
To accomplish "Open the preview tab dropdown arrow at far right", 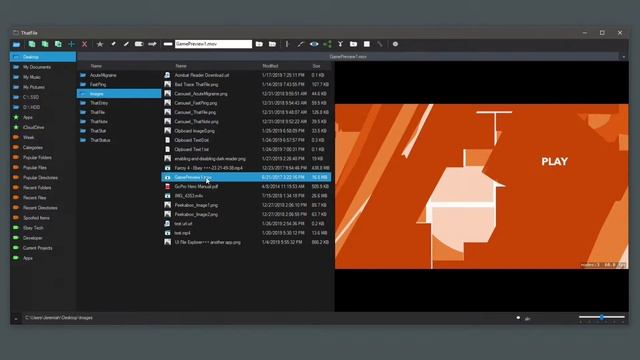I will pos(624,57).
